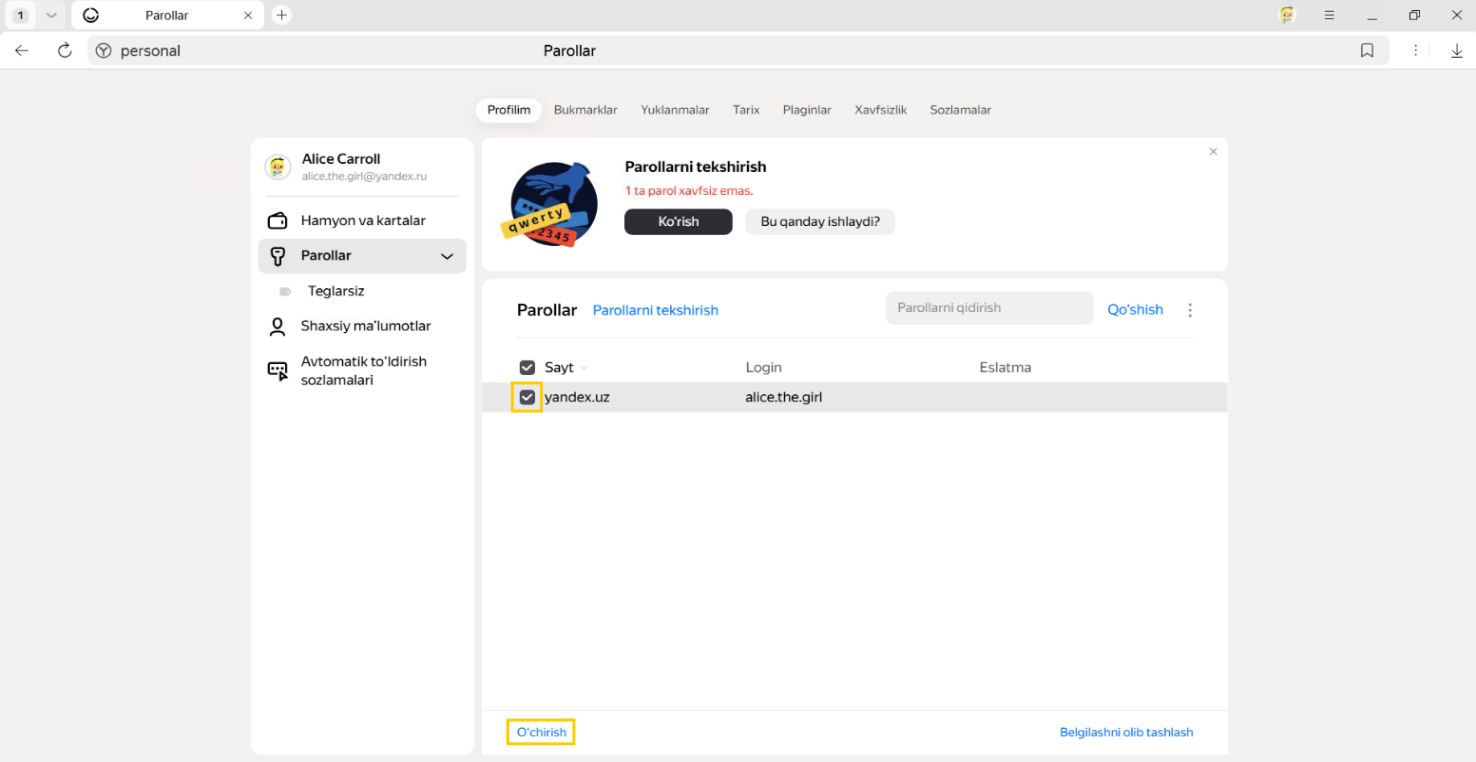This screenshot has height=762, width=1476.
Task: Collapse the Parollar sidebar section
Action: pos(447,256)
